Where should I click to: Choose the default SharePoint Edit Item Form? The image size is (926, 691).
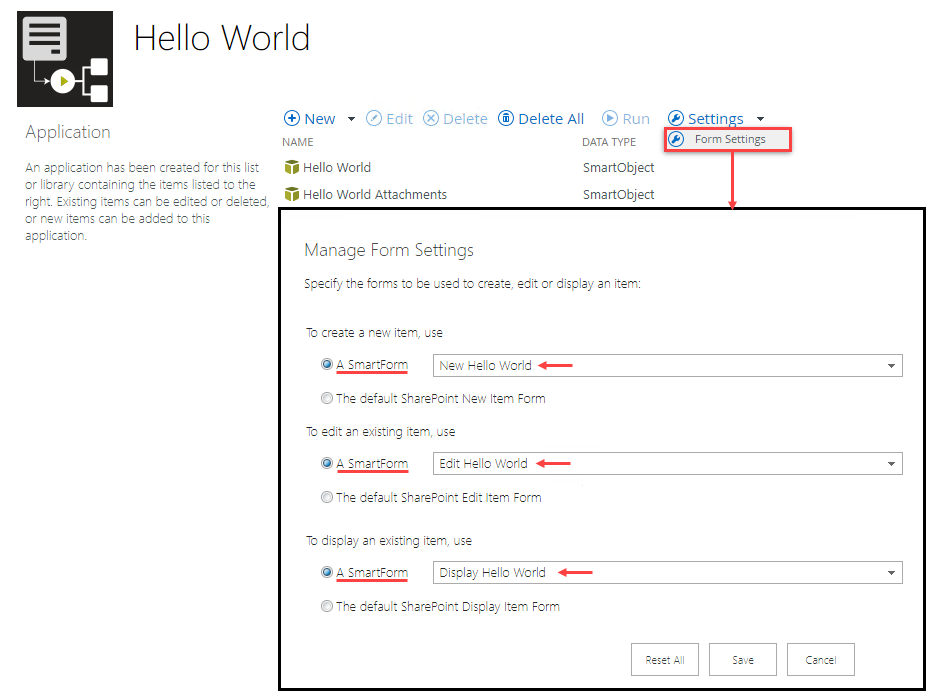click(x=327, y=497)
